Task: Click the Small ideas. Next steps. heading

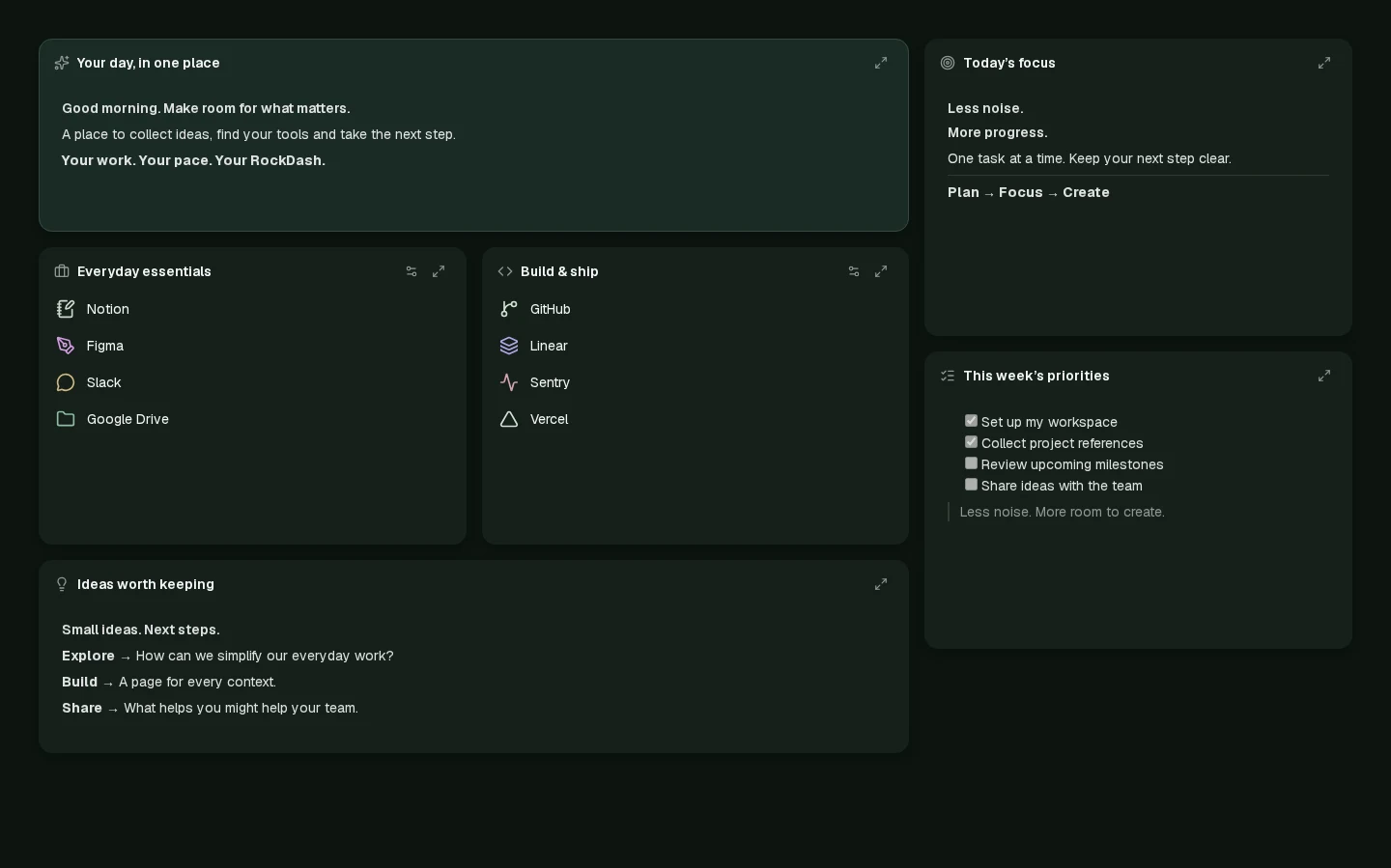Action: [141, 630]
